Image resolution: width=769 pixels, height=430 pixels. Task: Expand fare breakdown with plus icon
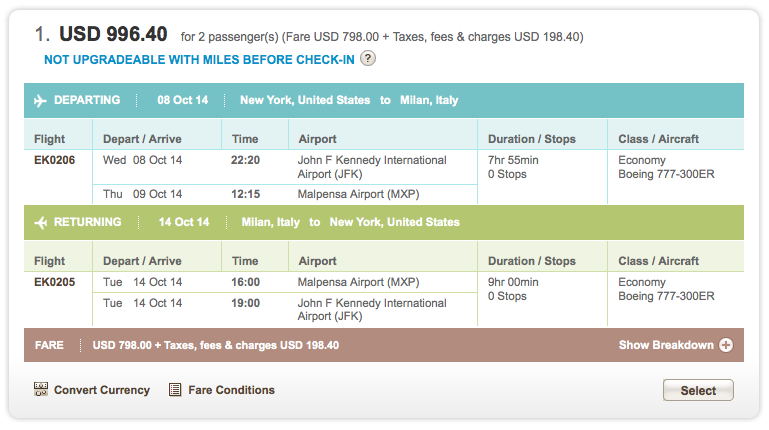point(726,345)
